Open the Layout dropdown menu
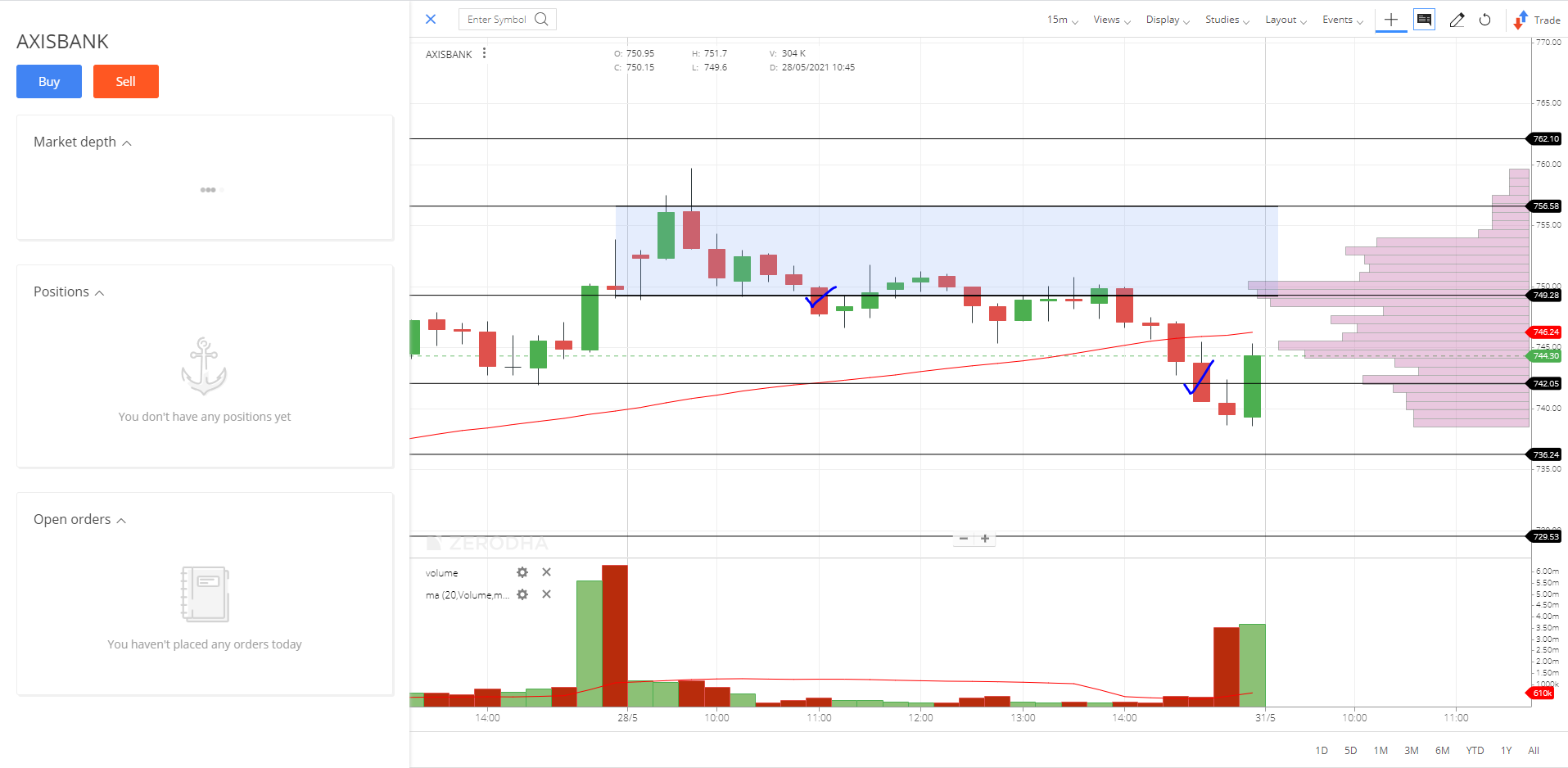Image resolution: width=1568 pixels, height=768 pixels. (x=1286, y=20)
